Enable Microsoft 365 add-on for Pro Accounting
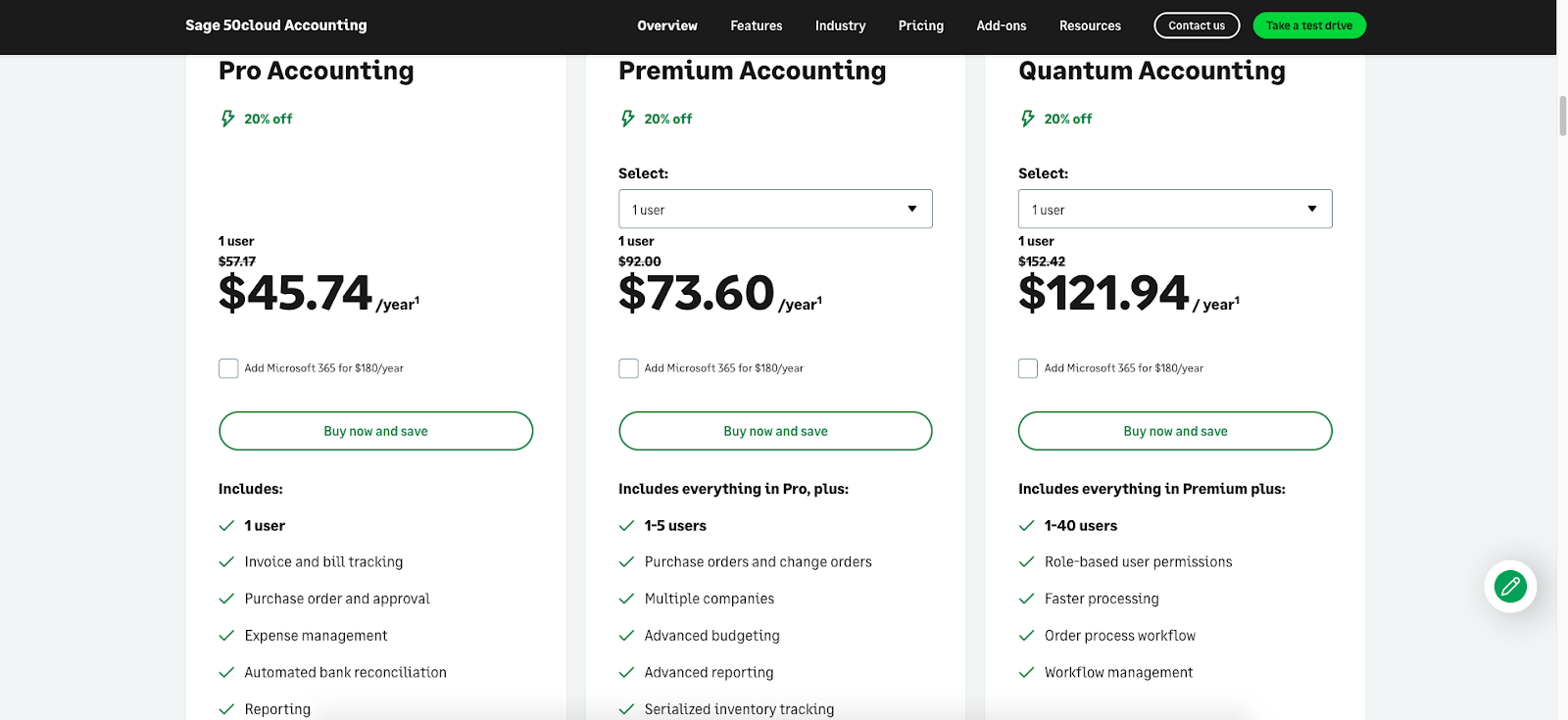The width and height of the screenshot is (1568, 720). [x=228, y=368]
